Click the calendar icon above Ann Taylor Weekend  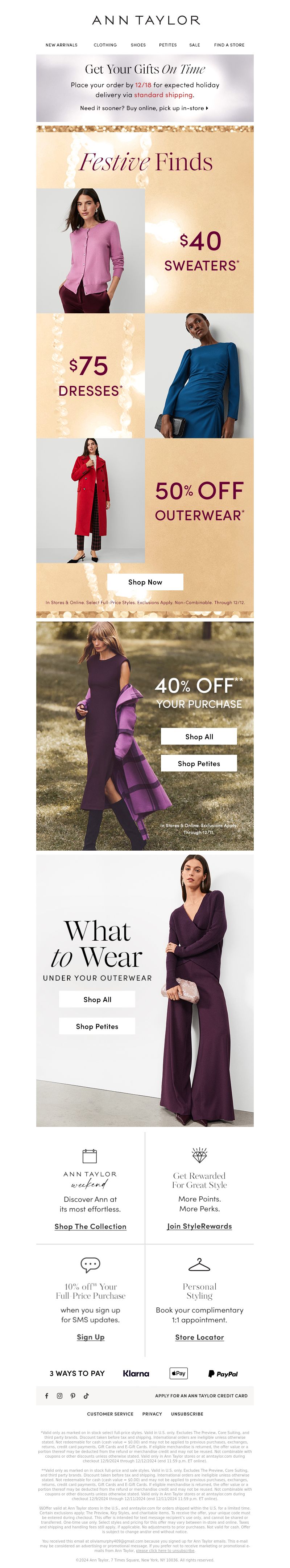coord(90,1155)
